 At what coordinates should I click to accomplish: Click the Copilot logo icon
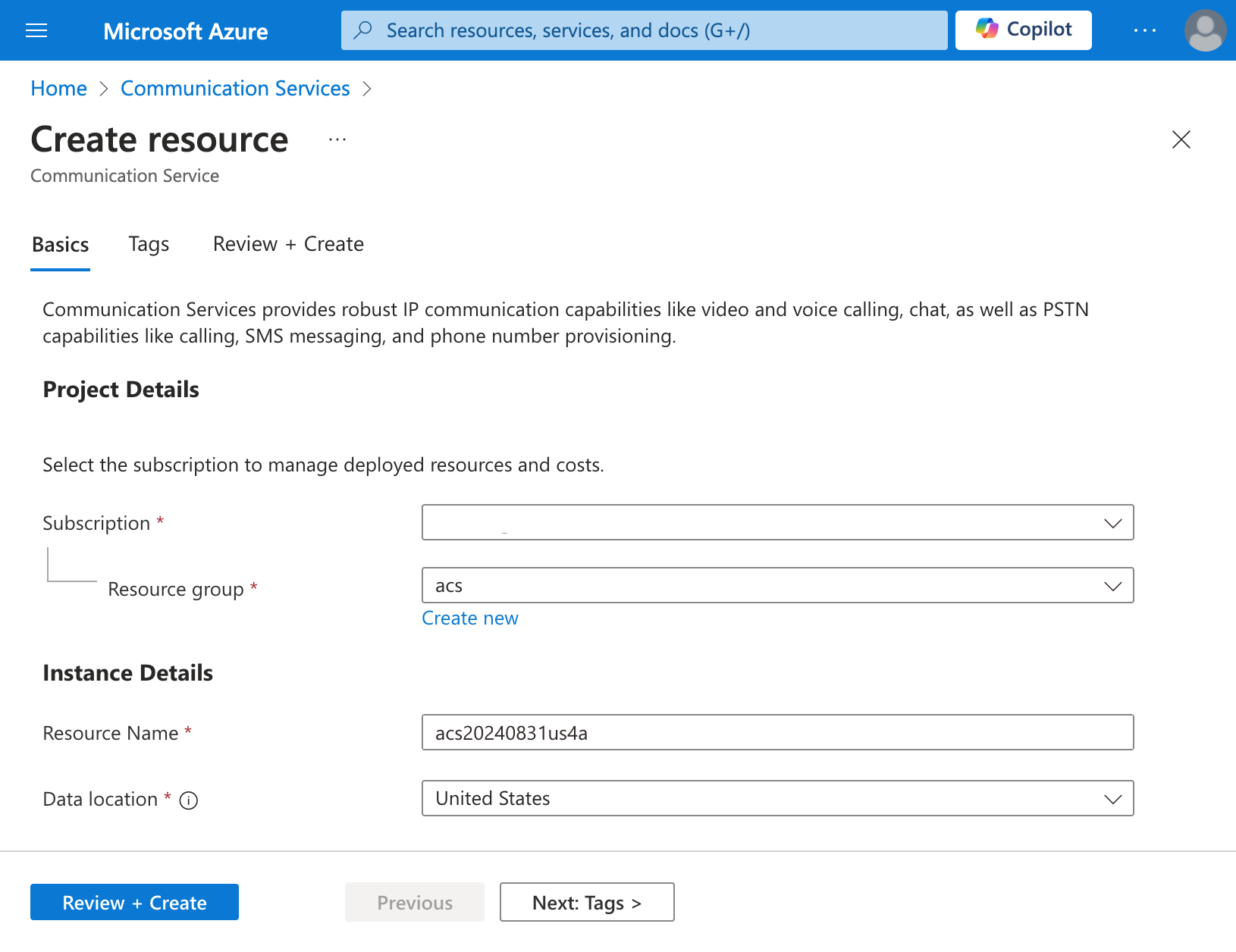coord(987,29)
